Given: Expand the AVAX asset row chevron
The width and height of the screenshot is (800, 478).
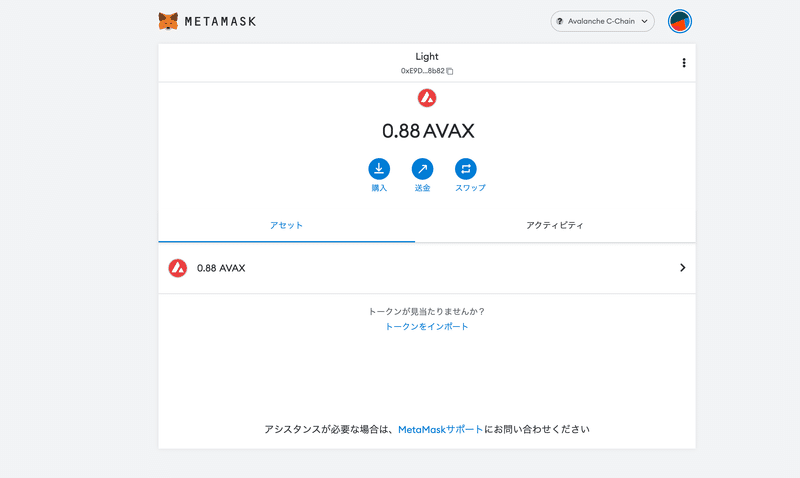Looking at the screenshot, I should (682, 268).
